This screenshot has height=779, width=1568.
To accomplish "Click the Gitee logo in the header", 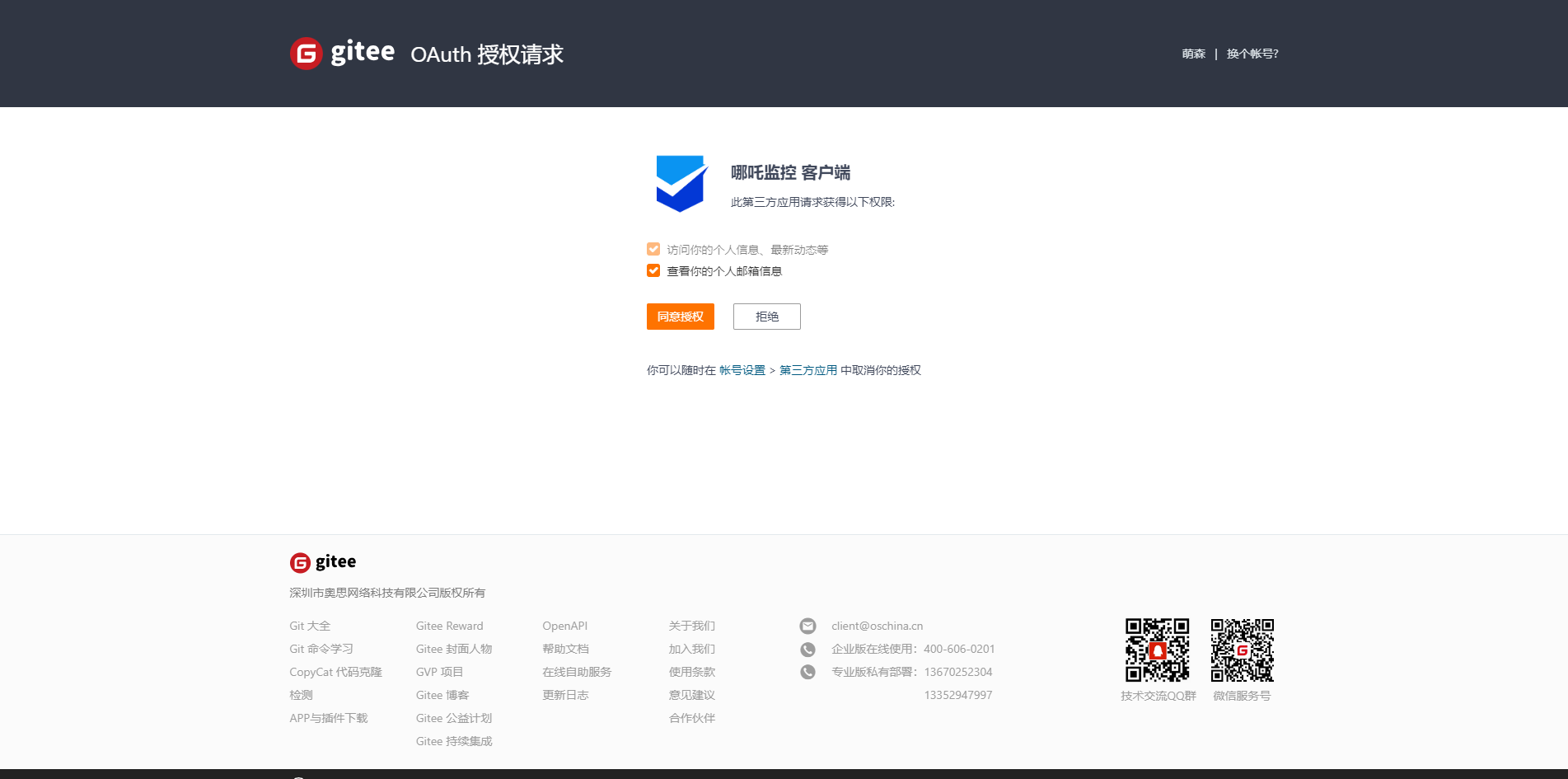I will [342, 54].
